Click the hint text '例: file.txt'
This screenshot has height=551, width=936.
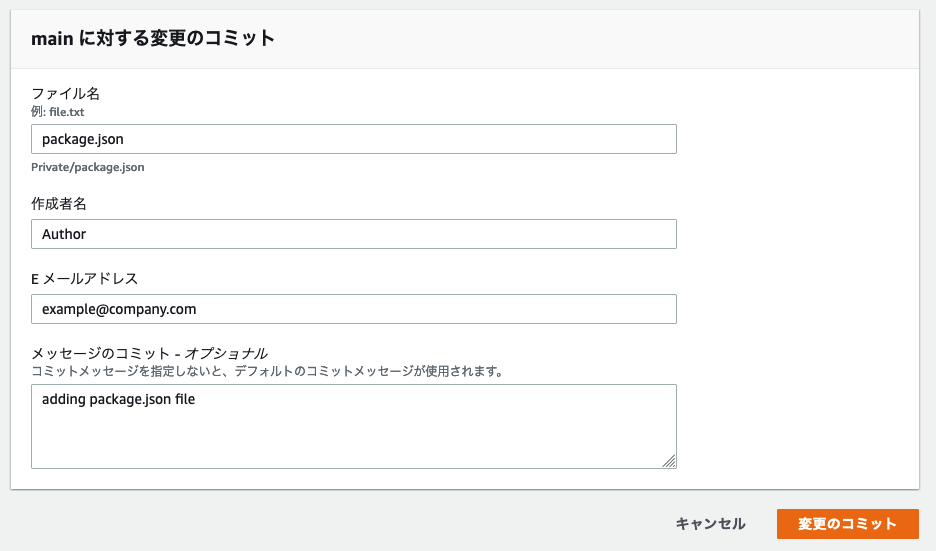[57, 112]
